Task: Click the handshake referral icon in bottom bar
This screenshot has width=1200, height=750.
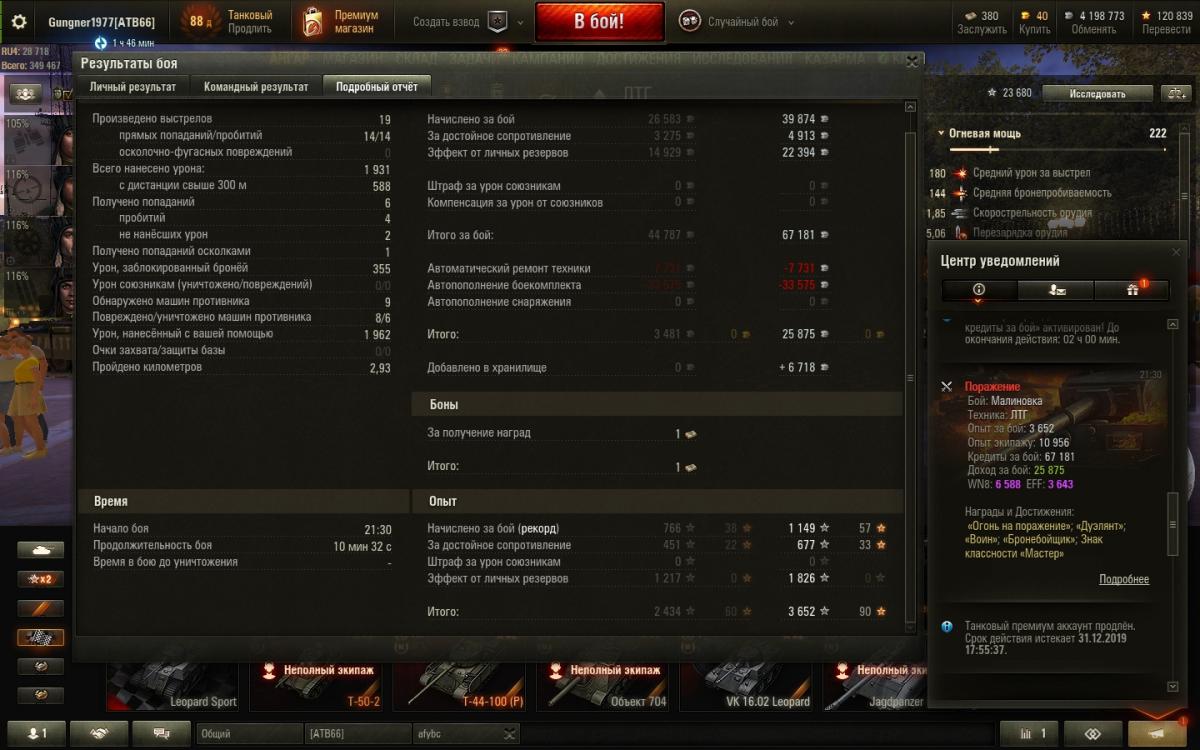Action: point(99,734)
